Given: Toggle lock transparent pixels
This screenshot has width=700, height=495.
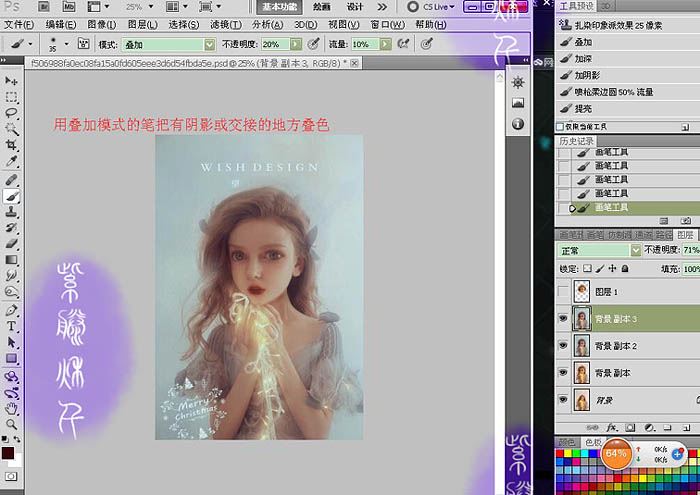Looking at the screenshot, I should [588, 268].
